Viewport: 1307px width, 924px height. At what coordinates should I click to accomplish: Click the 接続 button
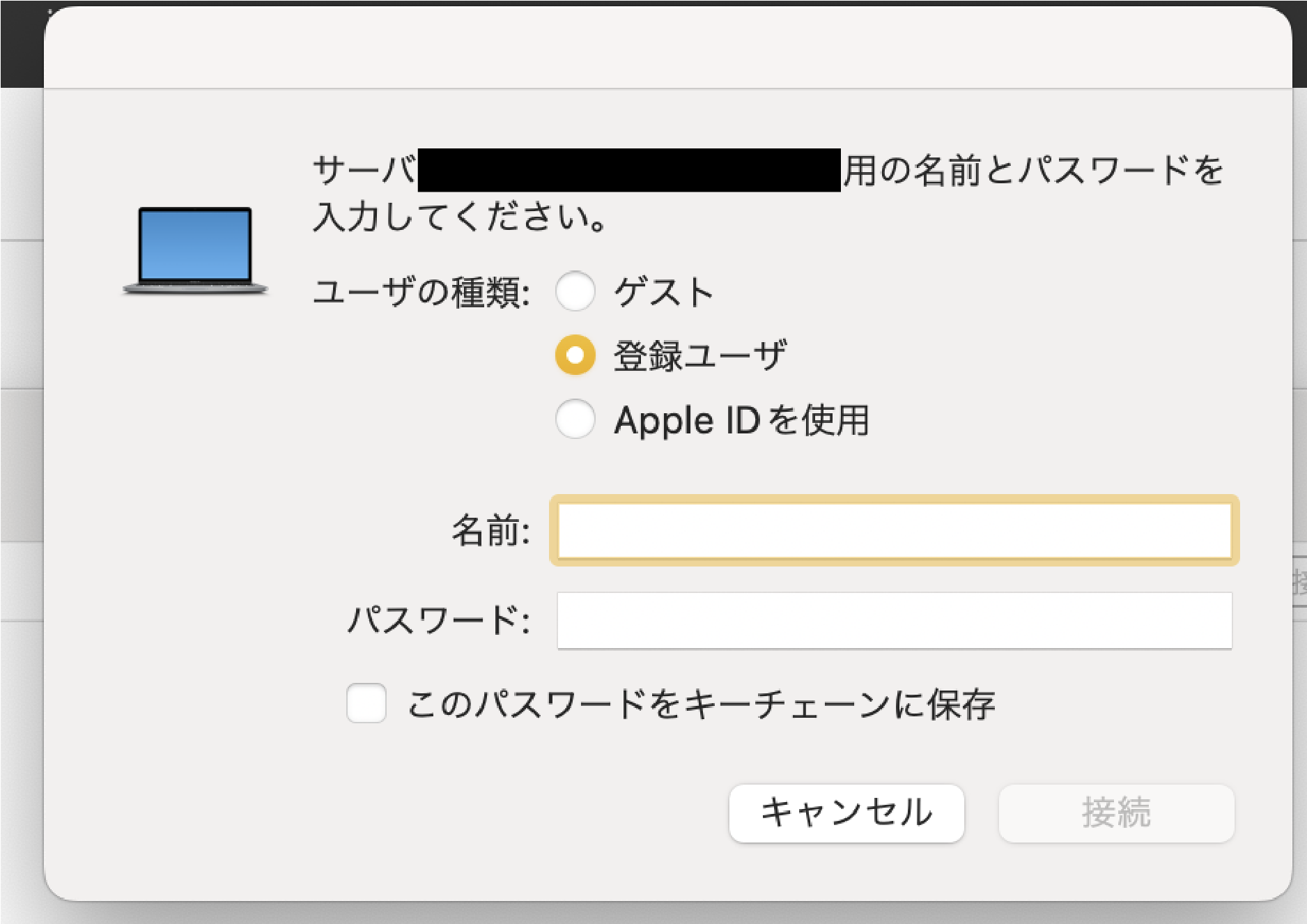pyautogui.click(x=1115, y=813)
